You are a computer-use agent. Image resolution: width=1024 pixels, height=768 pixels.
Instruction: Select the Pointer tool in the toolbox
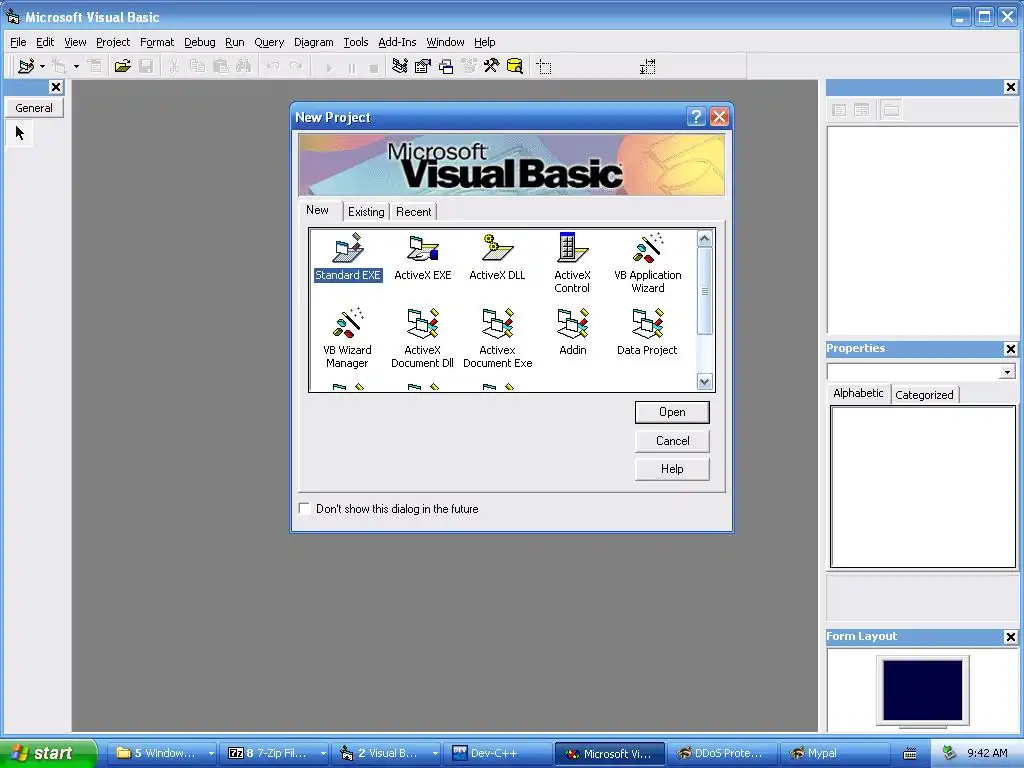pos(20,133)
